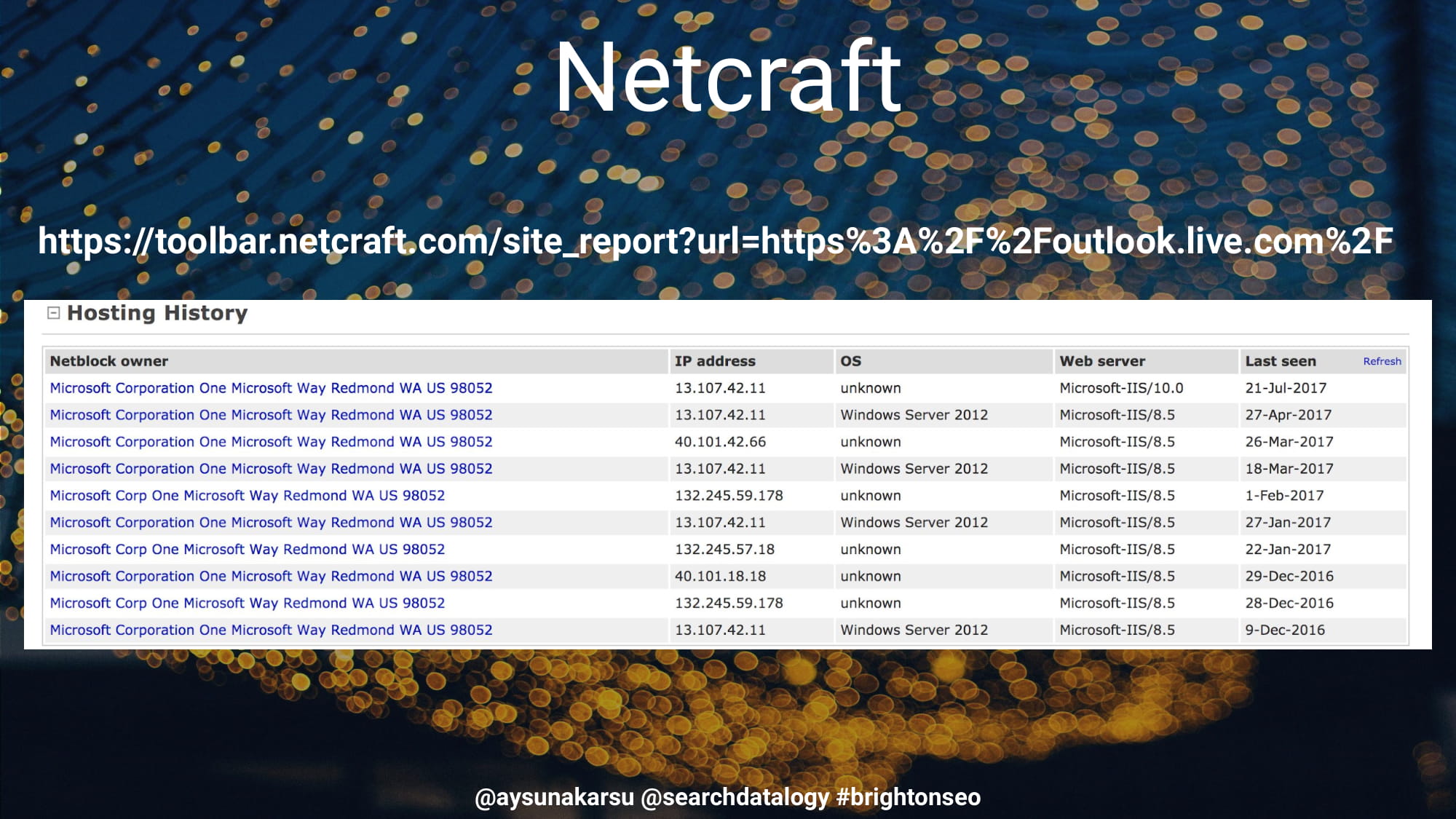1456x819 pixels.
Task: Select the 21-Jul-2017 last seen date
Action: pyautogui.click(x=1286, y=388)
